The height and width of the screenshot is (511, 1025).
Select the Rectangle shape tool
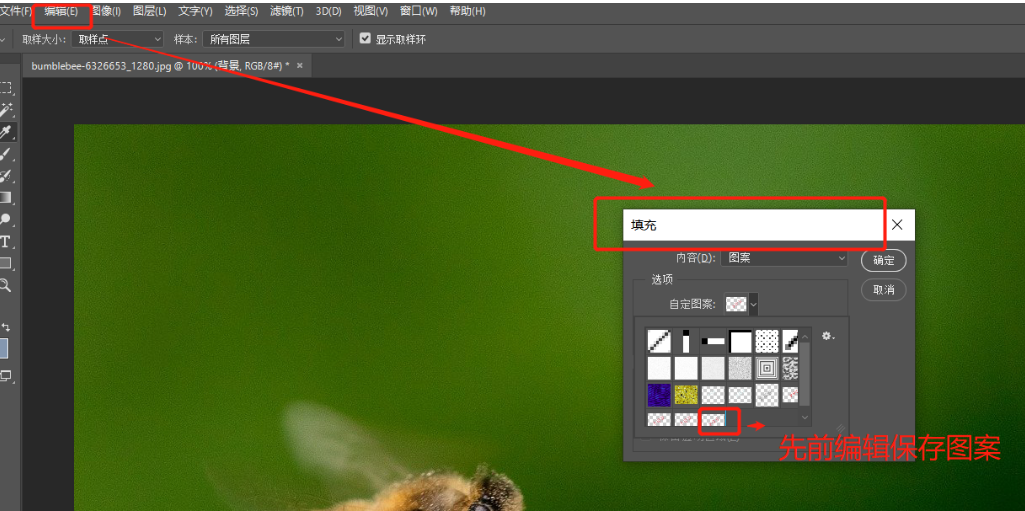tap(5, 263)
